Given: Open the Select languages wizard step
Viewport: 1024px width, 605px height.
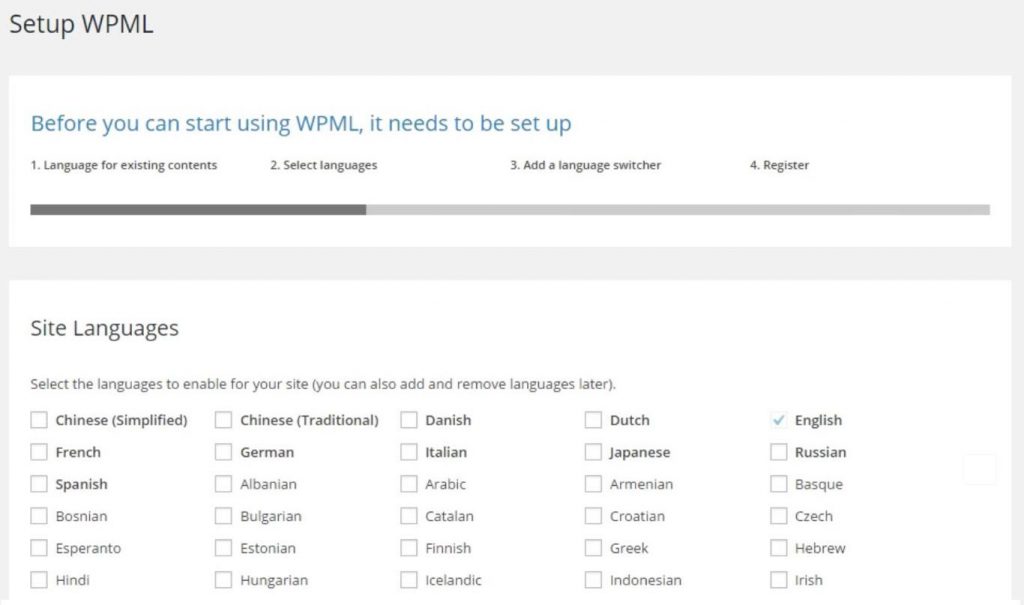Looking at the screenshot, I should (322, 165).
